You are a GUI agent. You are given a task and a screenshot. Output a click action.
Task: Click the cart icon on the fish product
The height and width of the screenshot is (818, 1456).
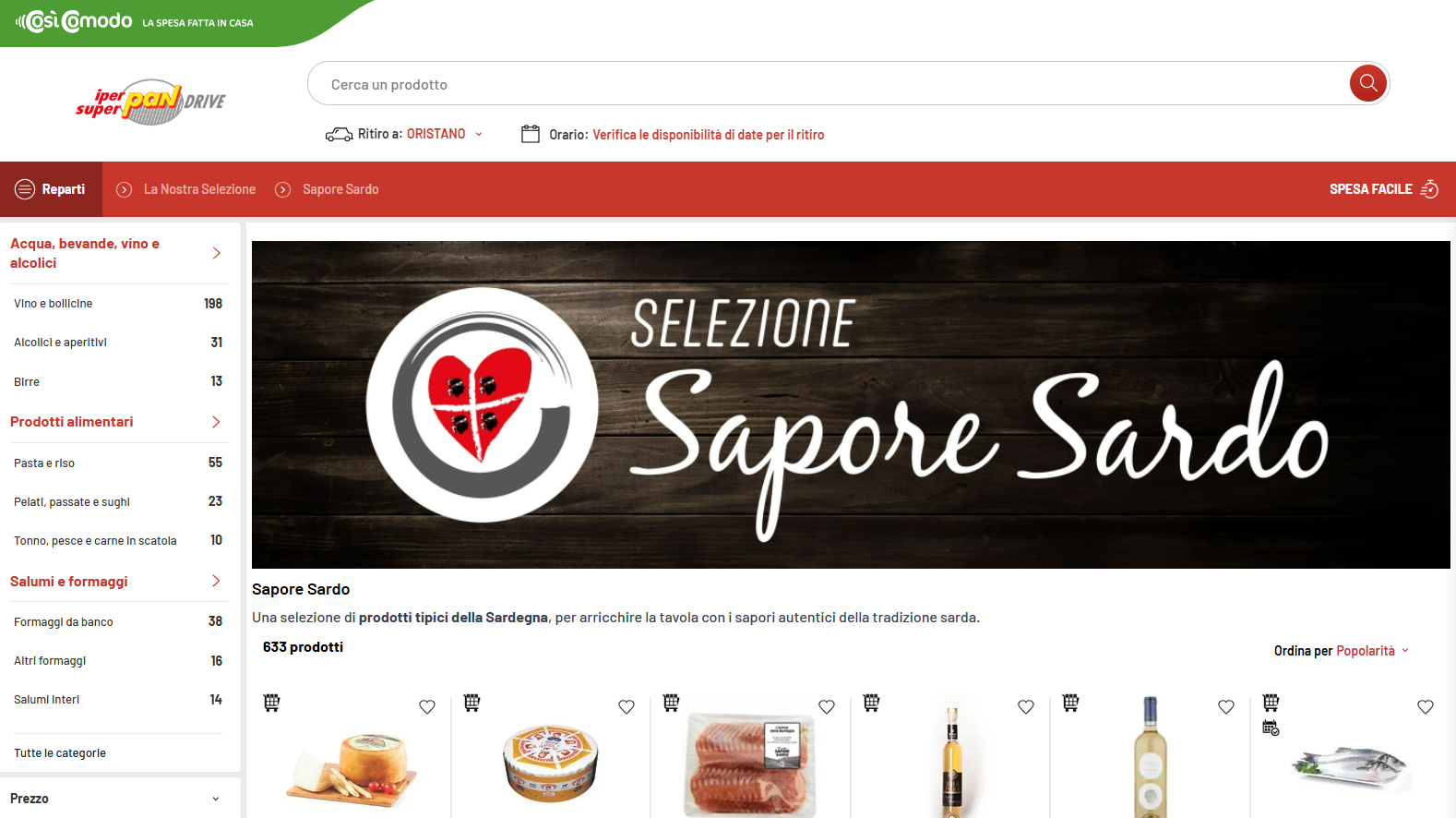(x=1271, y=703)
